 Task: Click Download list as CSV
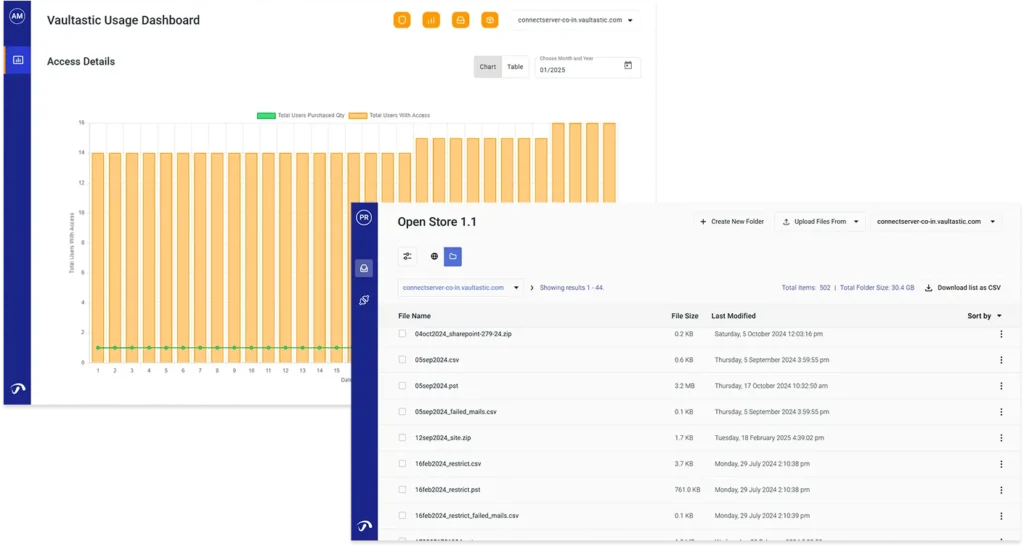962,288
